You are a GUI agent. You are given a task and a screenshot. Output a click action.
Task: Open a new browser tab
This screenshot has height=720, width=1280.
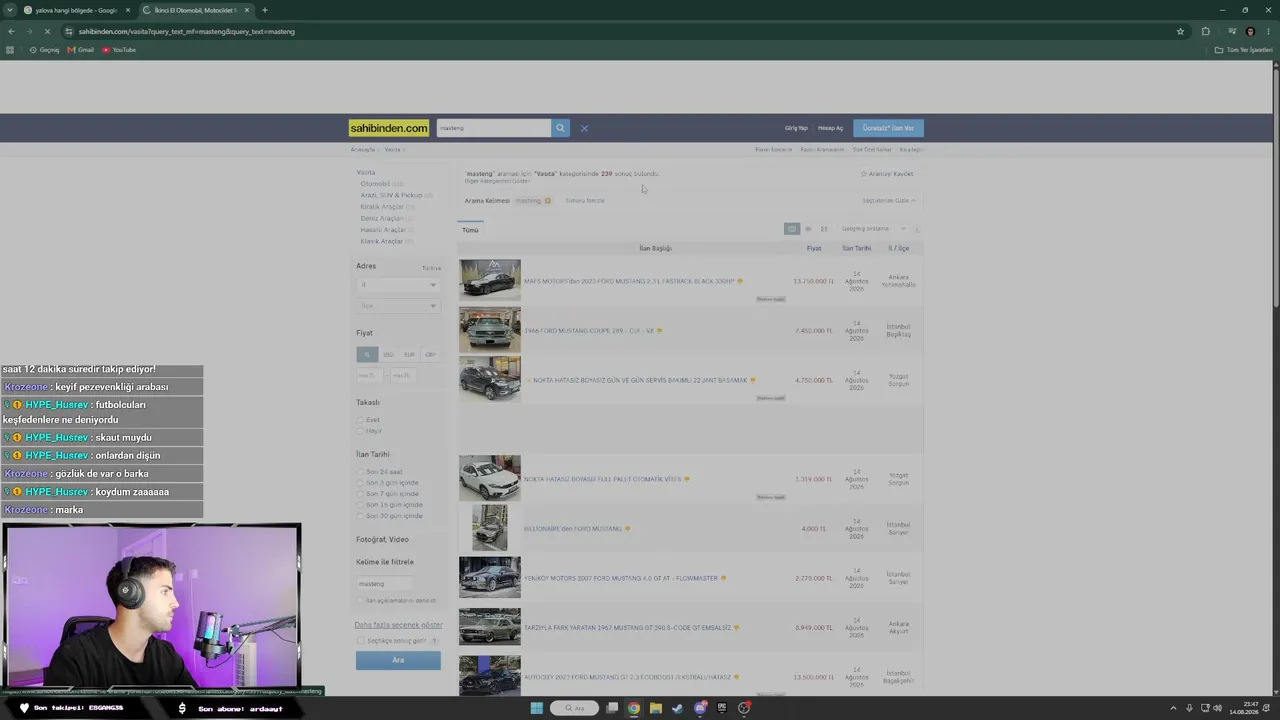264,10
